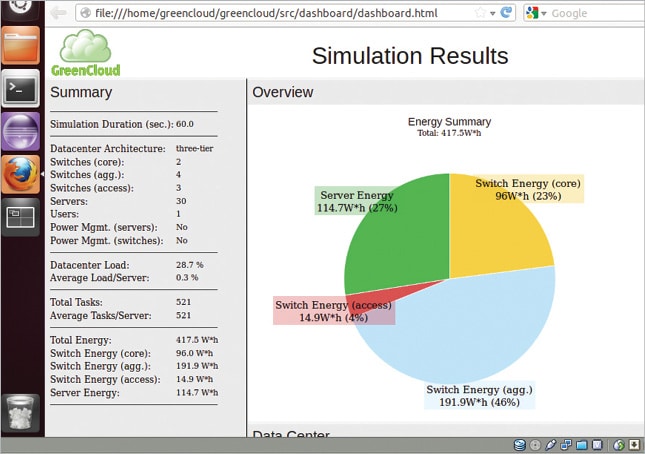
Task: Open the purple Eclipse launcher icon
Action: (21, 132)
